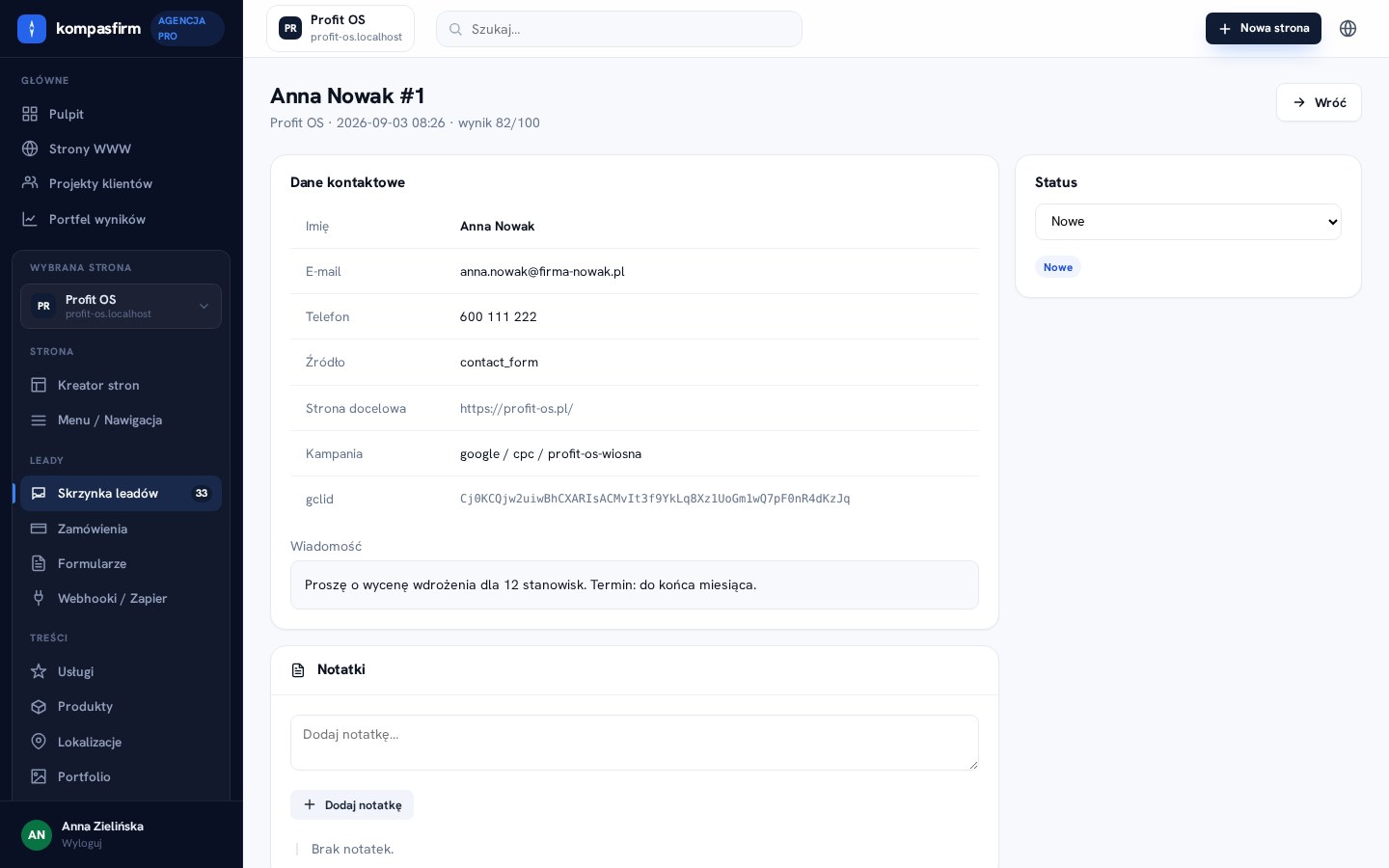1389x868 pixels.
Task: Click the gclid value string
Action: point(655,499)
